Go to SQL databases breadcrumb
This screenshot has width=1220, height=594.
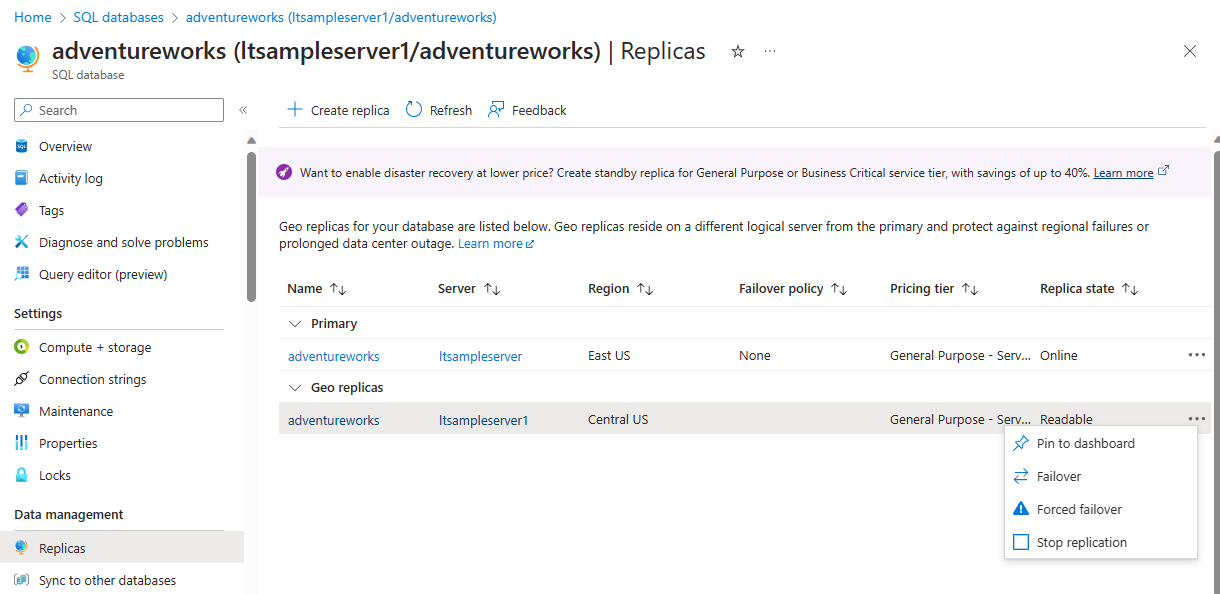point(118,17)
